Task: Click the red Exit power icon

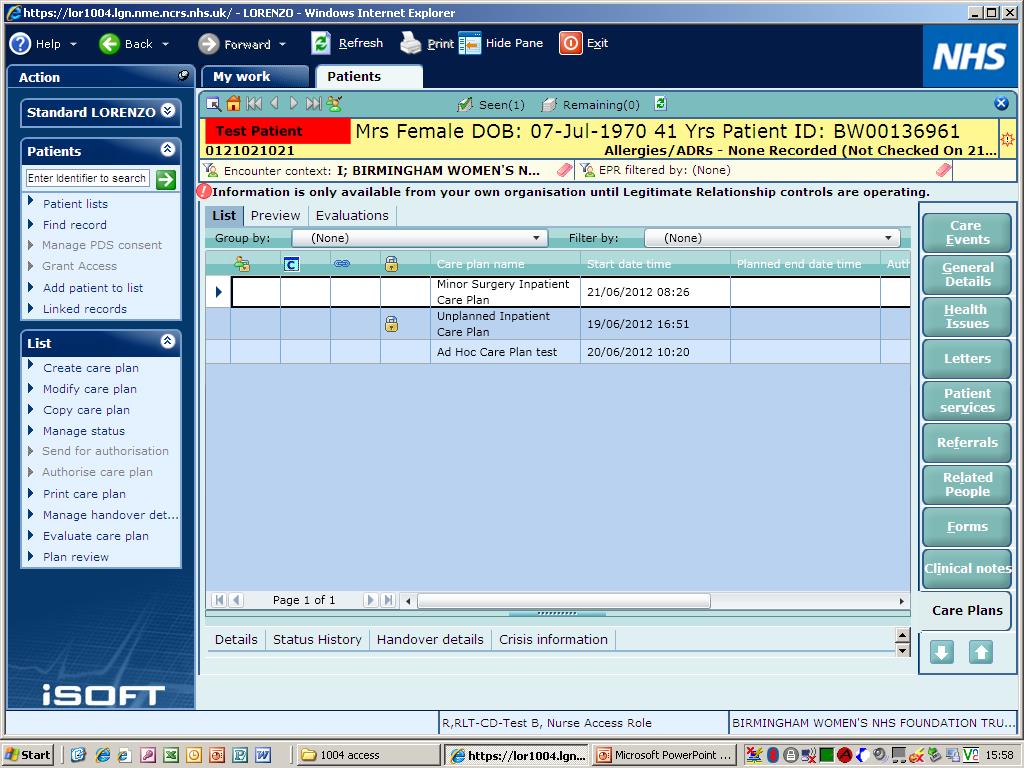Action: [570, 43]
